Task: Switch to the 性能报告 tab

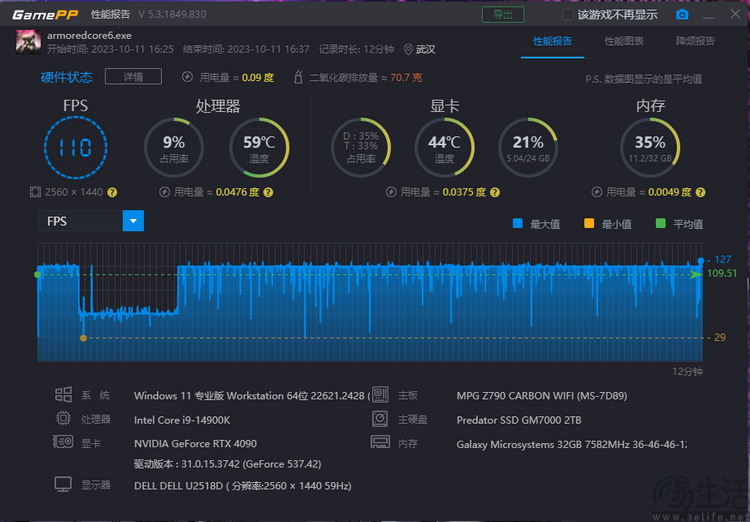Action: point(552,41)
